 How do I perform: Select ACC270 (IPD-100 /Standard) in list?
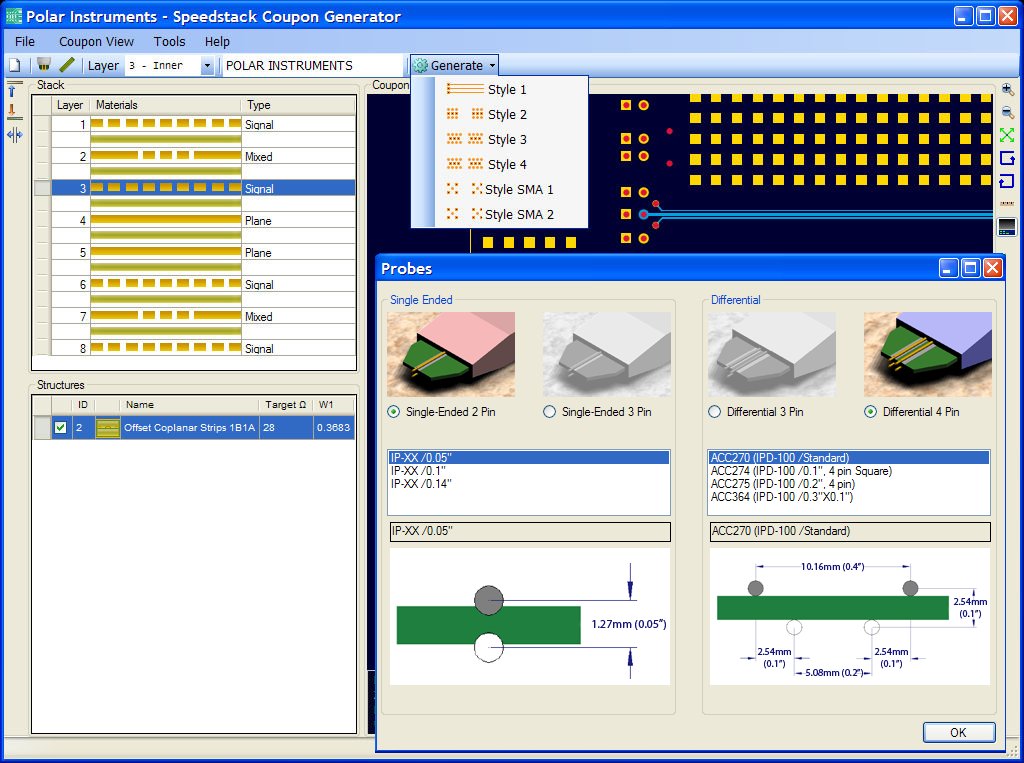[x=849, y=457]
